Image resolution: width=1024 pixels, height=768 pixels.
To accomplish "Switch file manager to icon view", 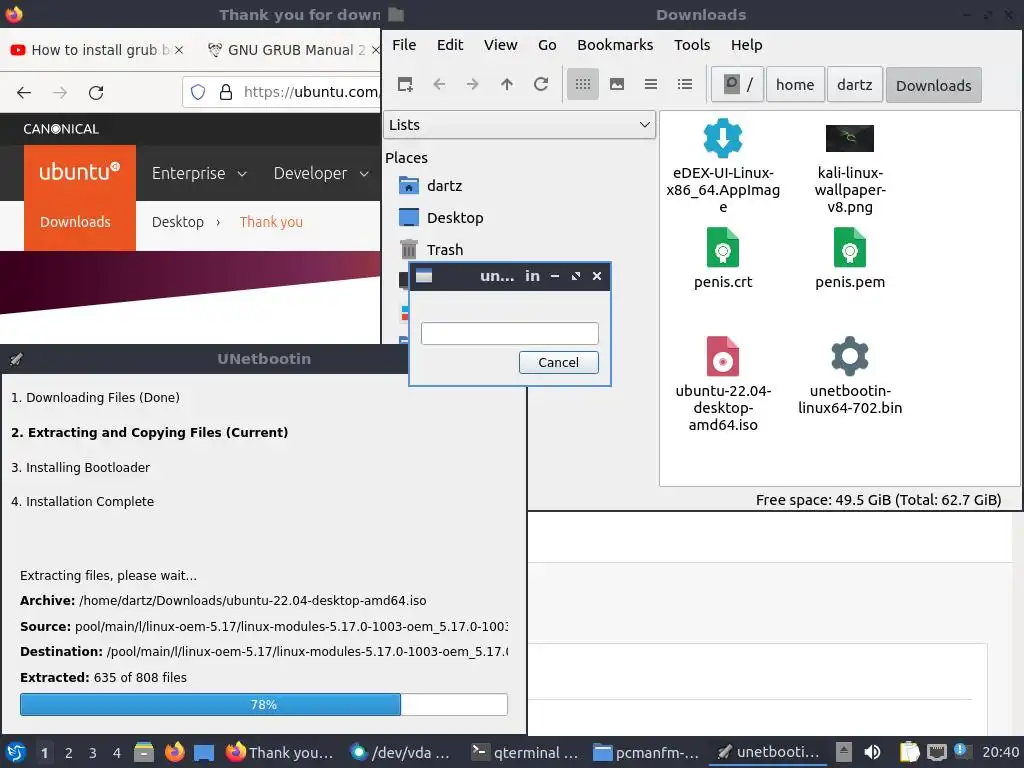I will pyautogui.click(x=583, y=84).
